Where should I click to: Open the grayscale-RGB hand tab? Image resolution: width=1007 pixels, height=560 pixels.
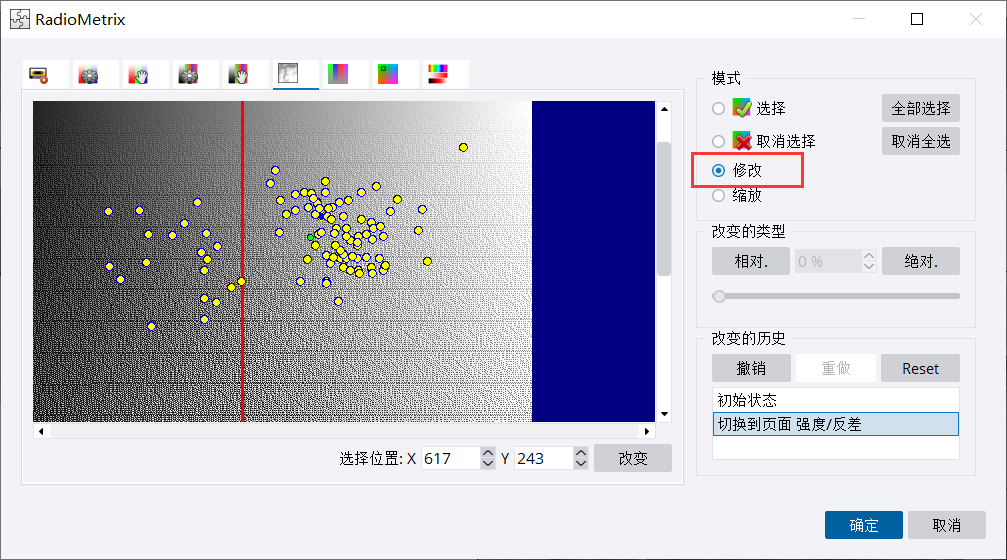pos(238,74)
